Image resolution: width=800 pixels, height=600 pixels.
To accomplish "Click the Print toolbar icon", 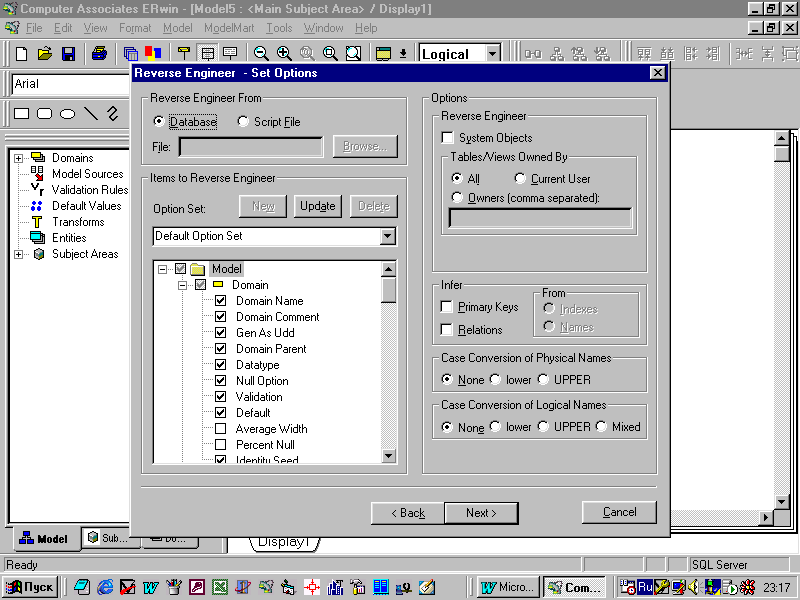I will (99, 54).
